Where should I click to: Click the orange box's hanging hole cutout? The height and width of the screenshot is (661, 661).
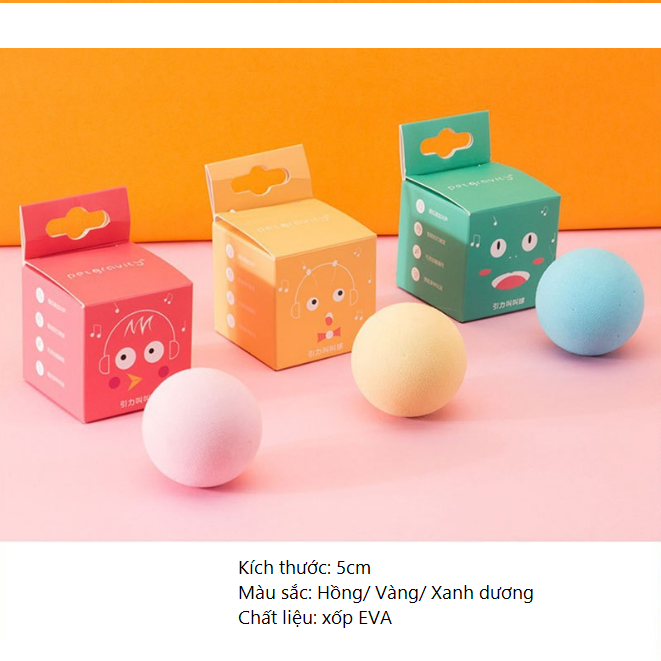tap(260, 180)
